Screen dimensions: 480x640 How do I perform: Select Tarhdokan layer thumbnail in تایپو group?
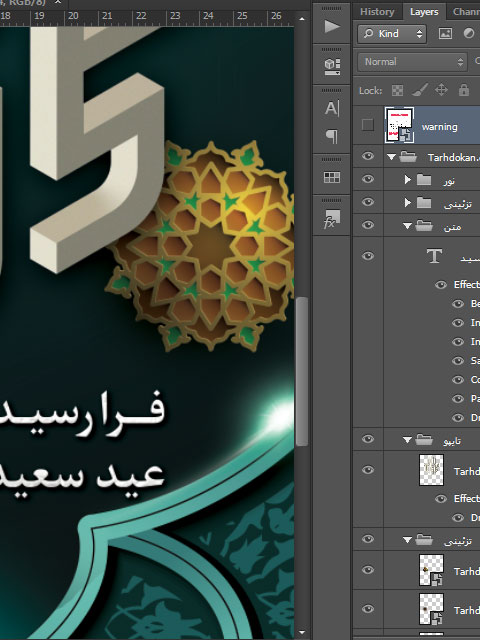tap(431, 470)
